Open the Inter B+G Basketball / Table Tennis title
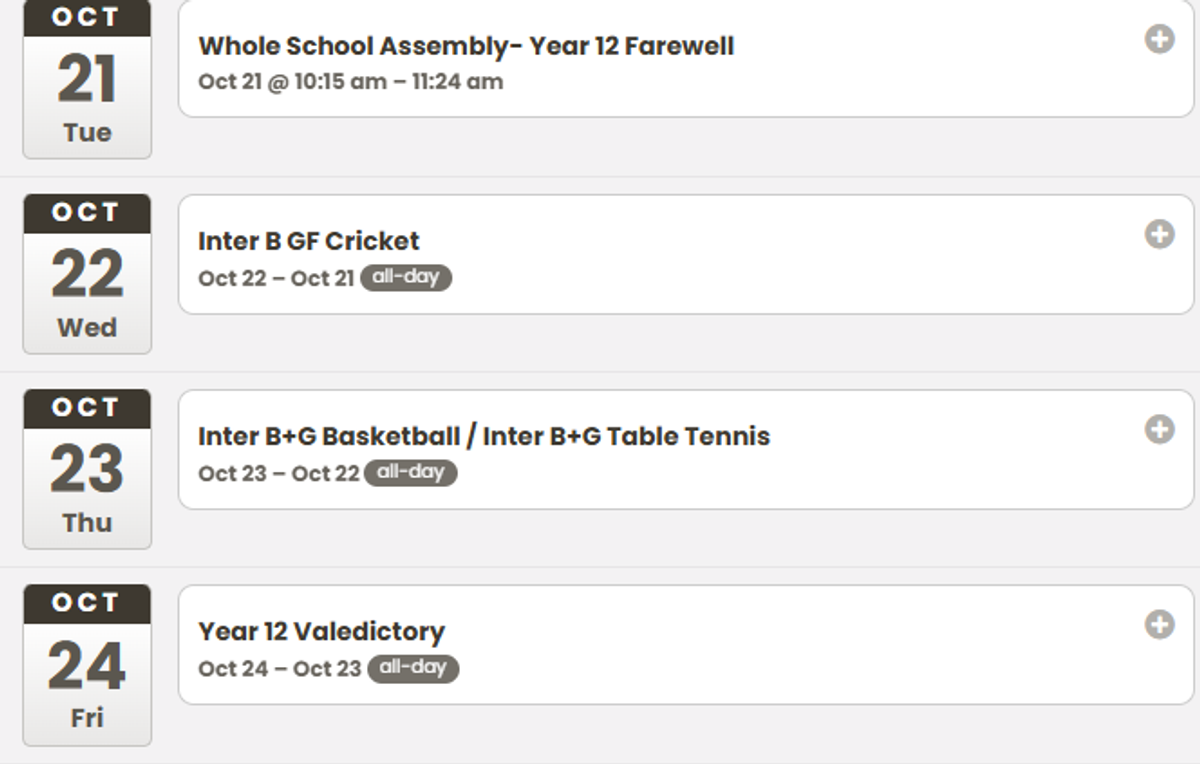The image size is (1200, 764). 484,436
